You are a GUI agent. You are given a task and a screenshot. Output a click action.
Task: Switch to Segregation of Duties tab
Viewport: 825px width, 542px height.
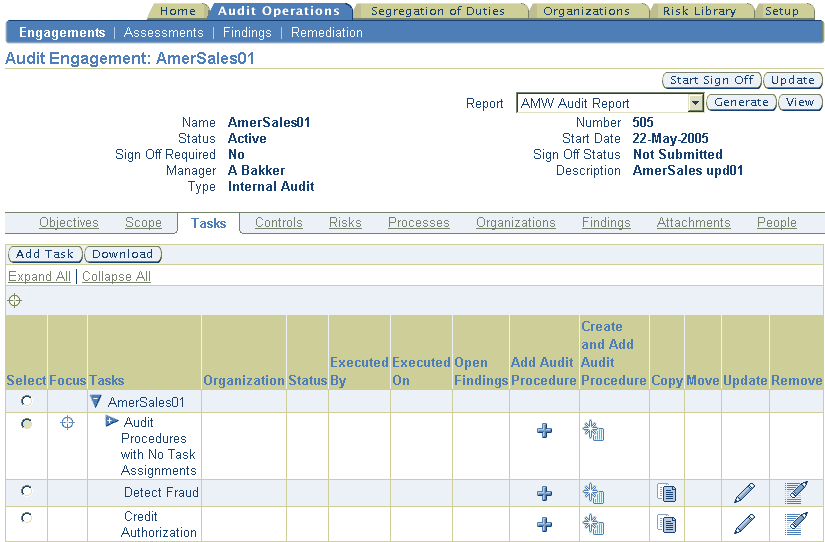(438, 11)
